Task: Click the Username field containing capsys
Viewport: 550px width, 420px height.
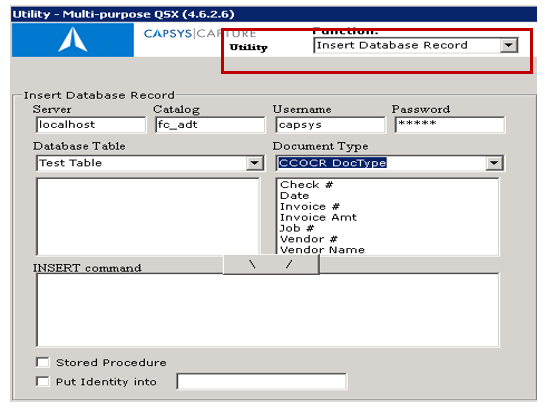Action: pyautogui.click(x=330, y=125)
